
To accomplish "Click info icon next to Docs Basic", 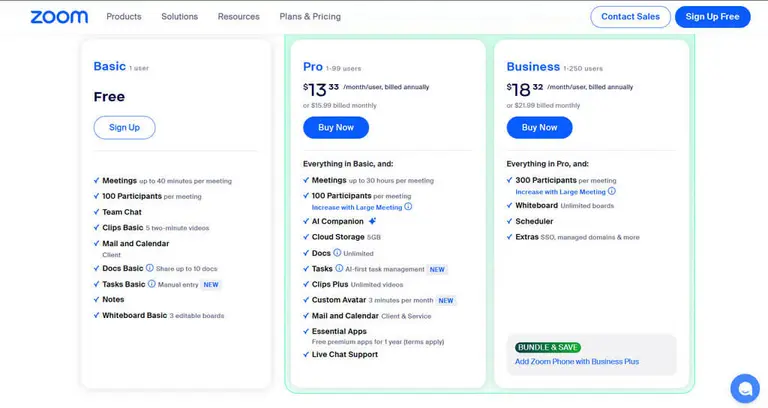I will pyautogui.click(x=150, y=268).
